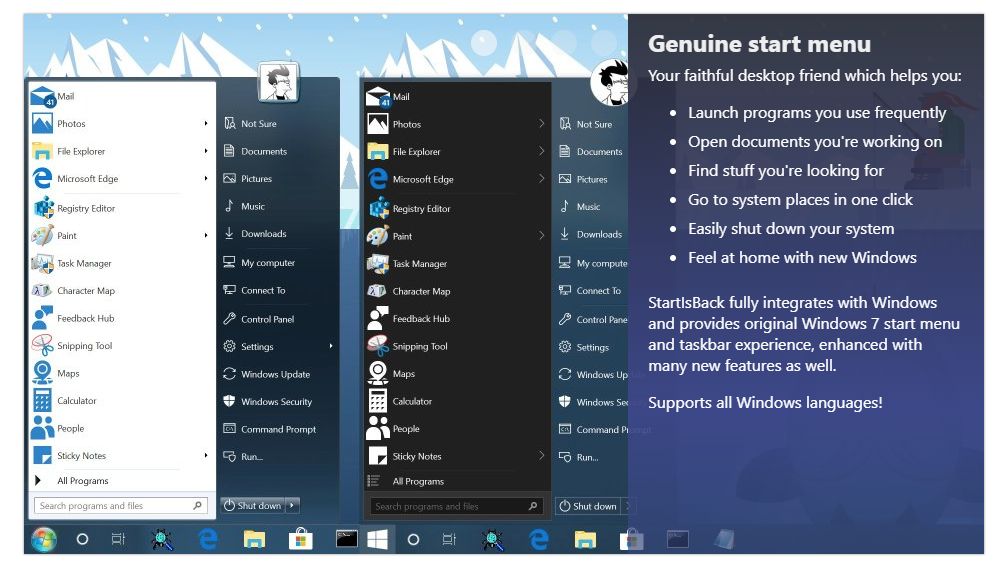The height and width of the screenshot is (567, 1002).
Task: Open File Explorer on the right taskbar
Action: pyautogui.click(x=585, y=540)
